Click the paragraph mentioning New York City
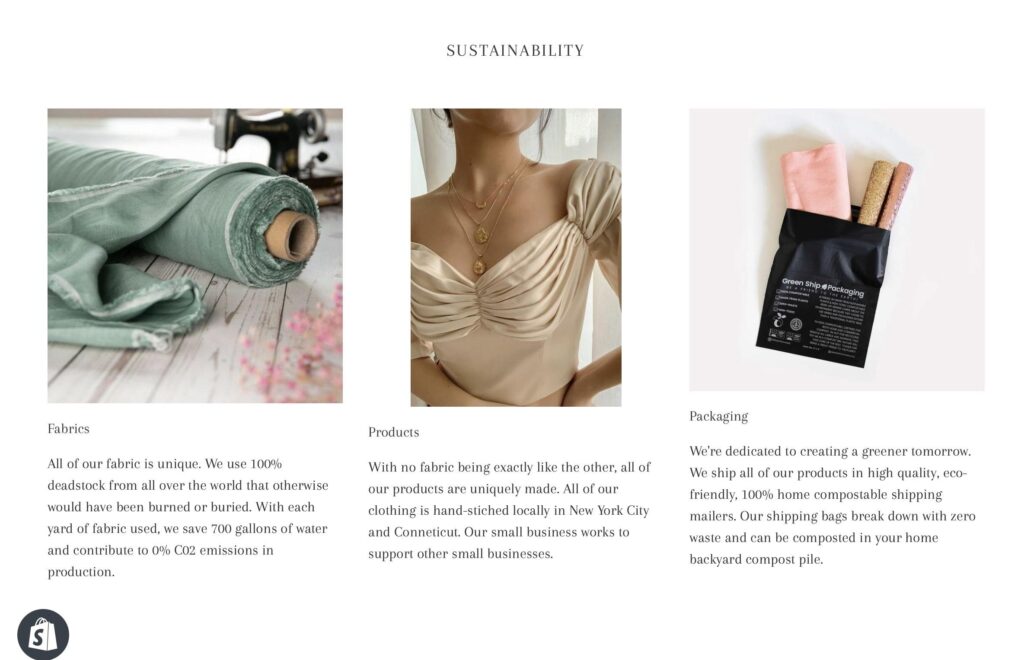Image resolution: width=1024 pixels, height=660 pixels. tap(509, 510)
